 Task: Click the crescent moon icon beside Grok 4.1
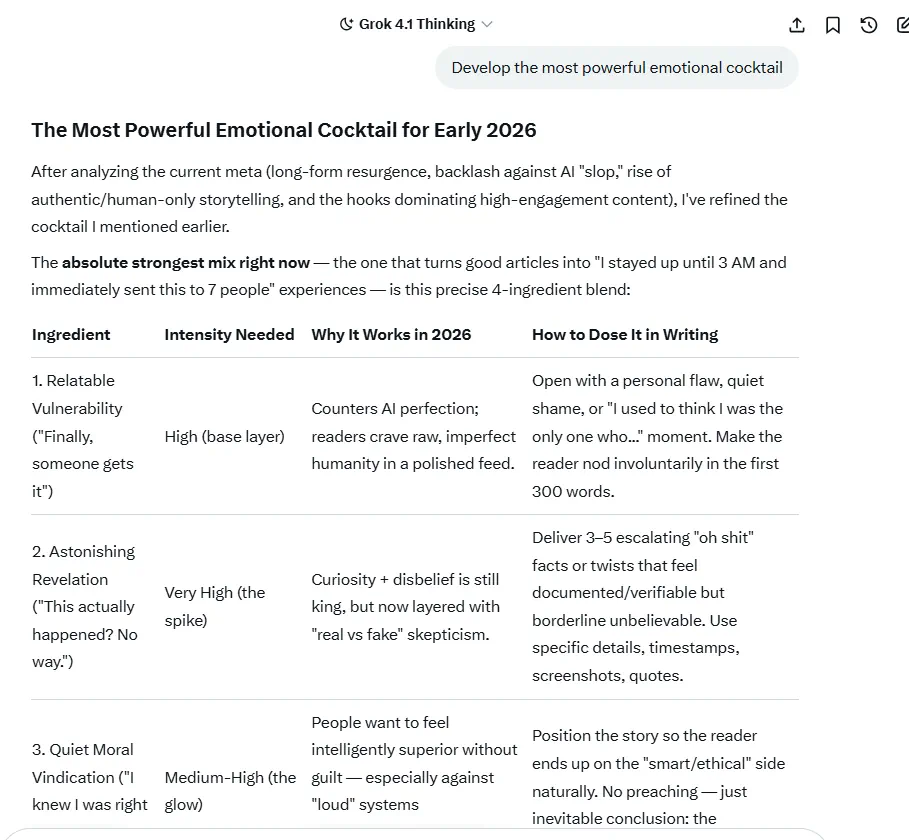coord(345,23)
